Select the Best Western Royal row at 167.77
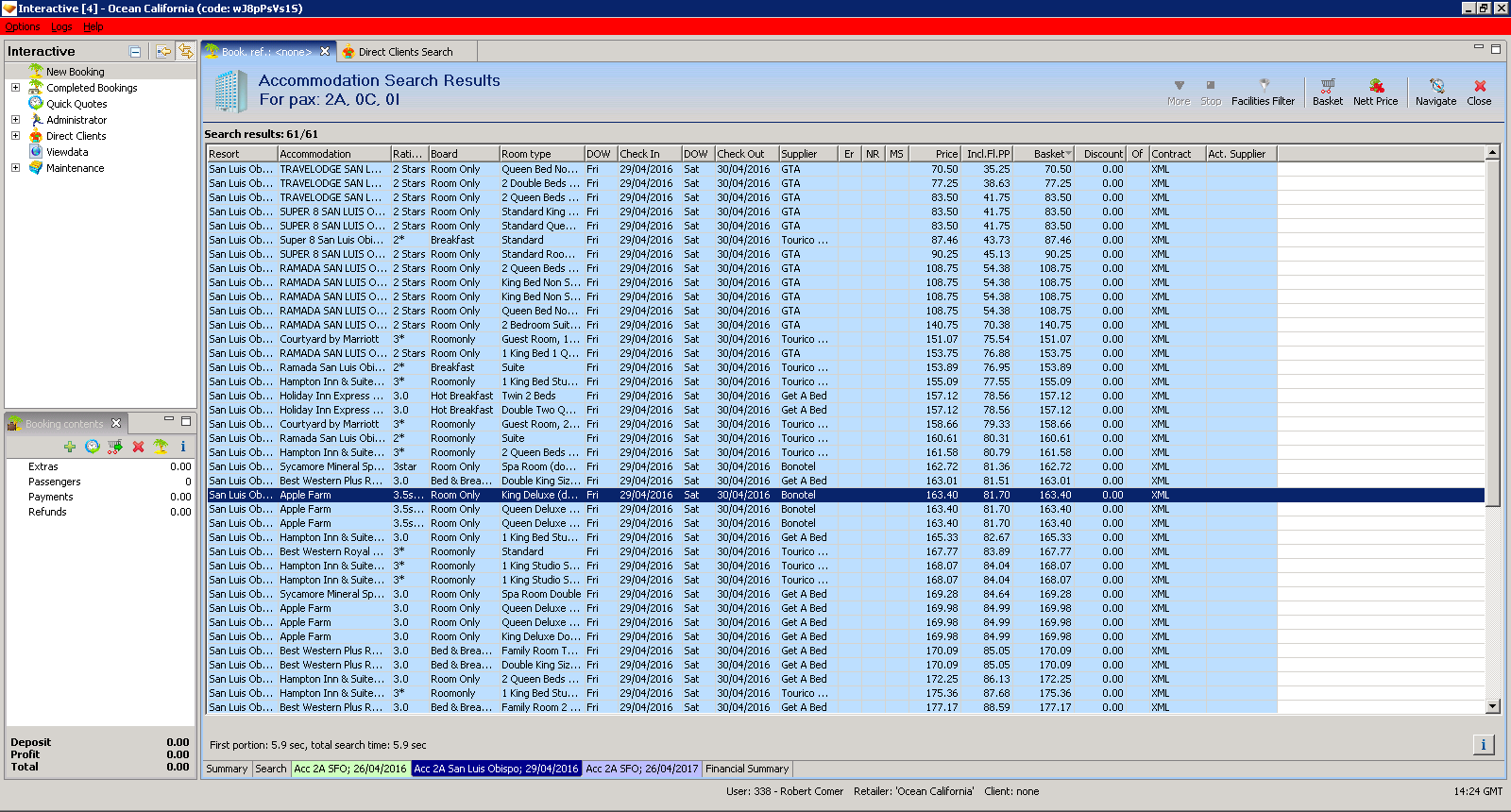1511x812 pixels. coord(845,551)
